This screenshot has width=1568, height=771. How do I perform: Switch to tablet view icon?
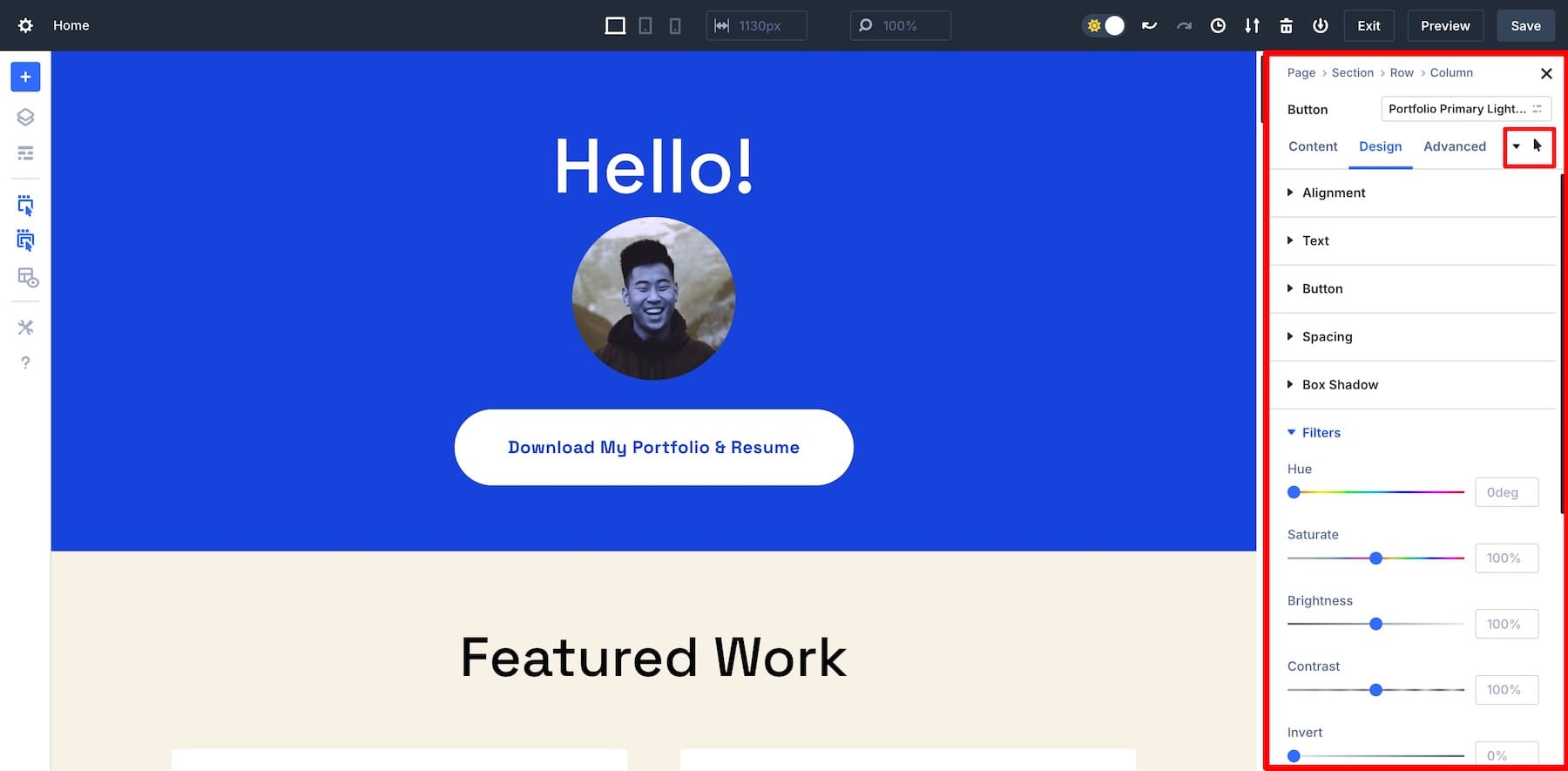point(645,26)
